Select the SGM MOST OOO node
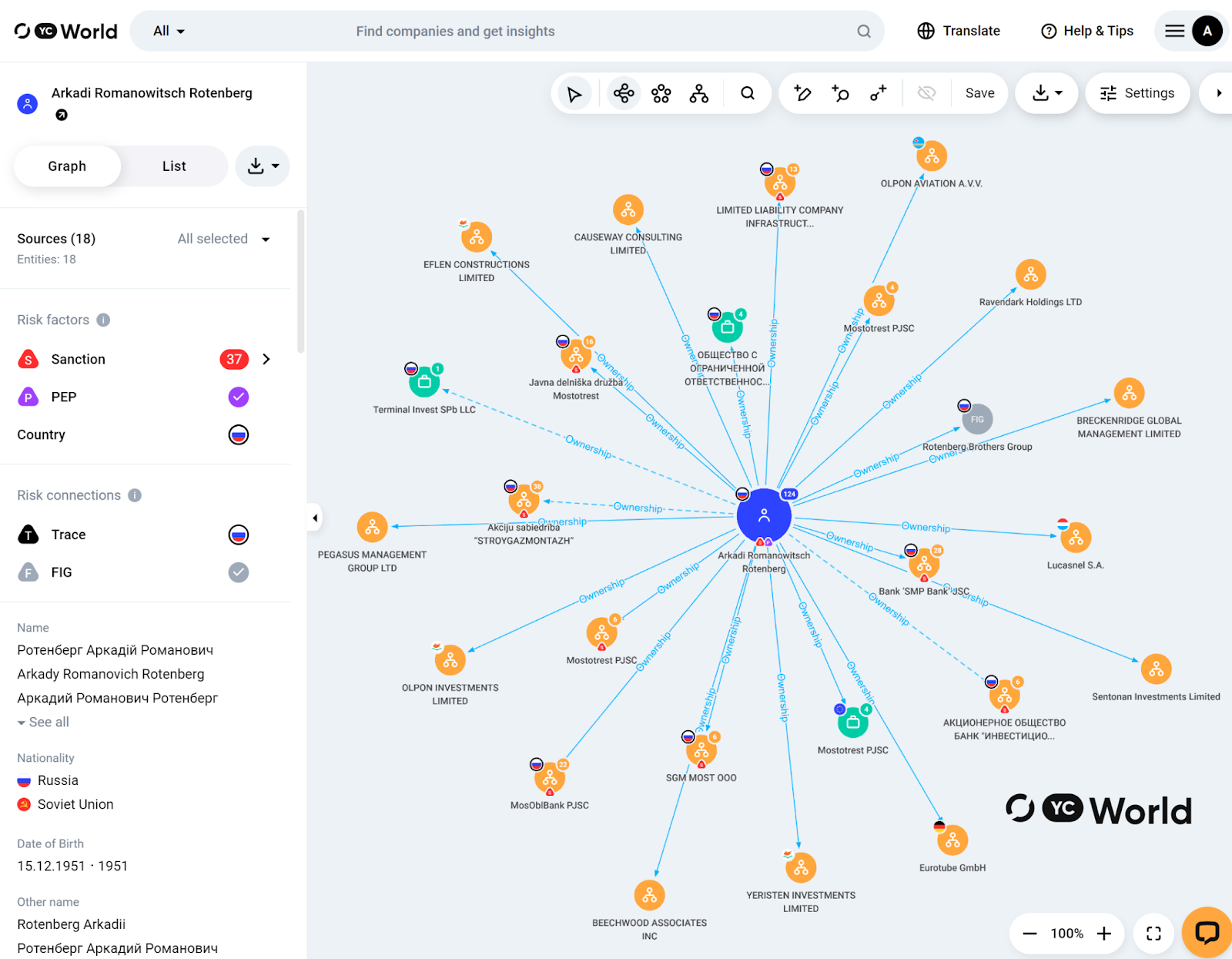 coord(701,750)
